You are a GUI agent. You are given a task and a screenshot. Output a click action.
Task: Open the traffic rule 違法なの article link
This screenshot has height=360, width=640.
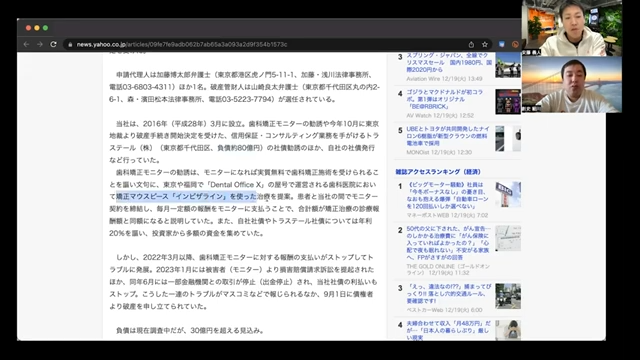click(x=449, y=294)
